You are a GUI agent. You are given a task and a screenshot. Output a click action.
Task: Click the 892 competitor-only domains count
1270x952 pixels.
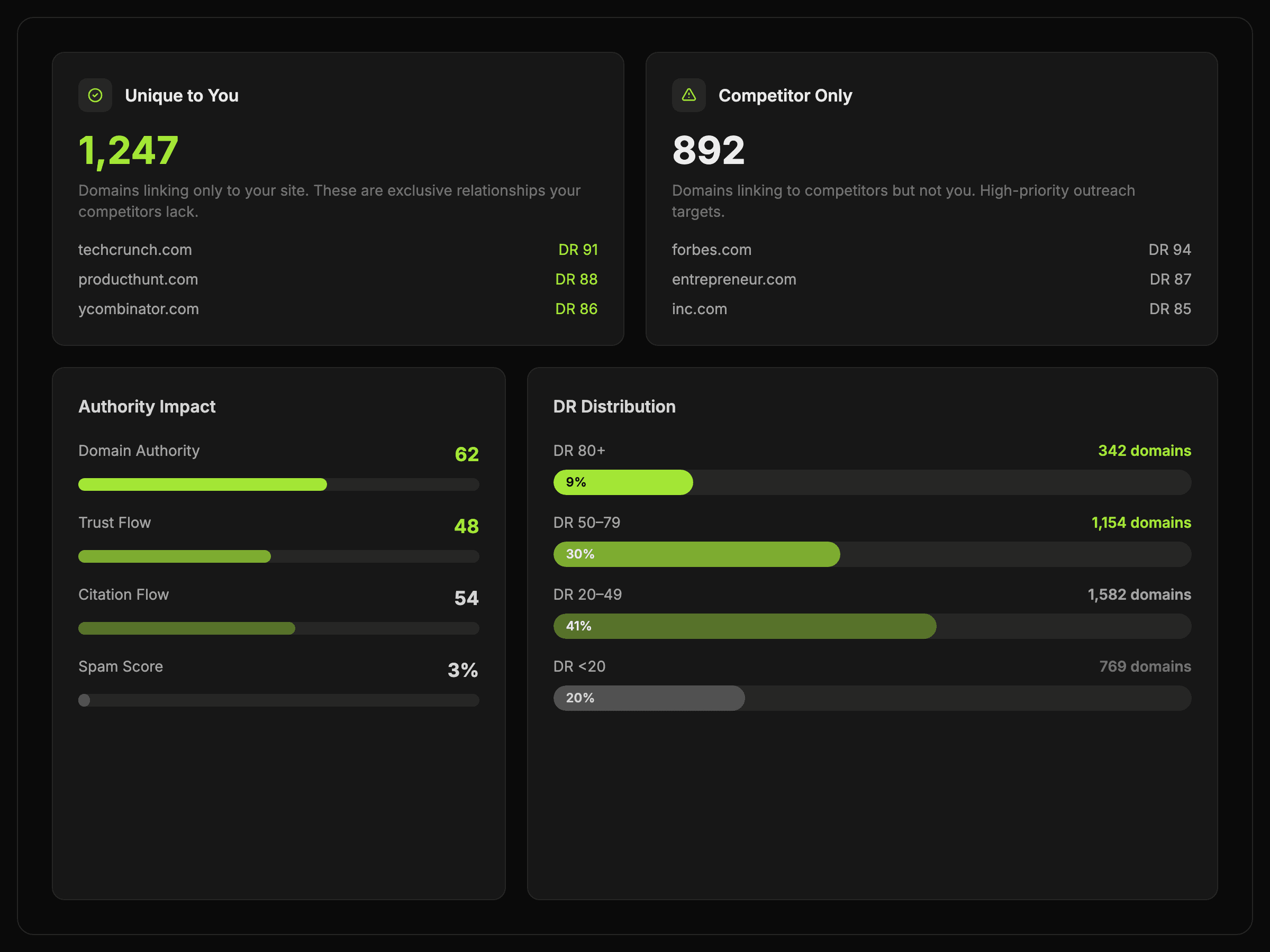pos(708,150)
